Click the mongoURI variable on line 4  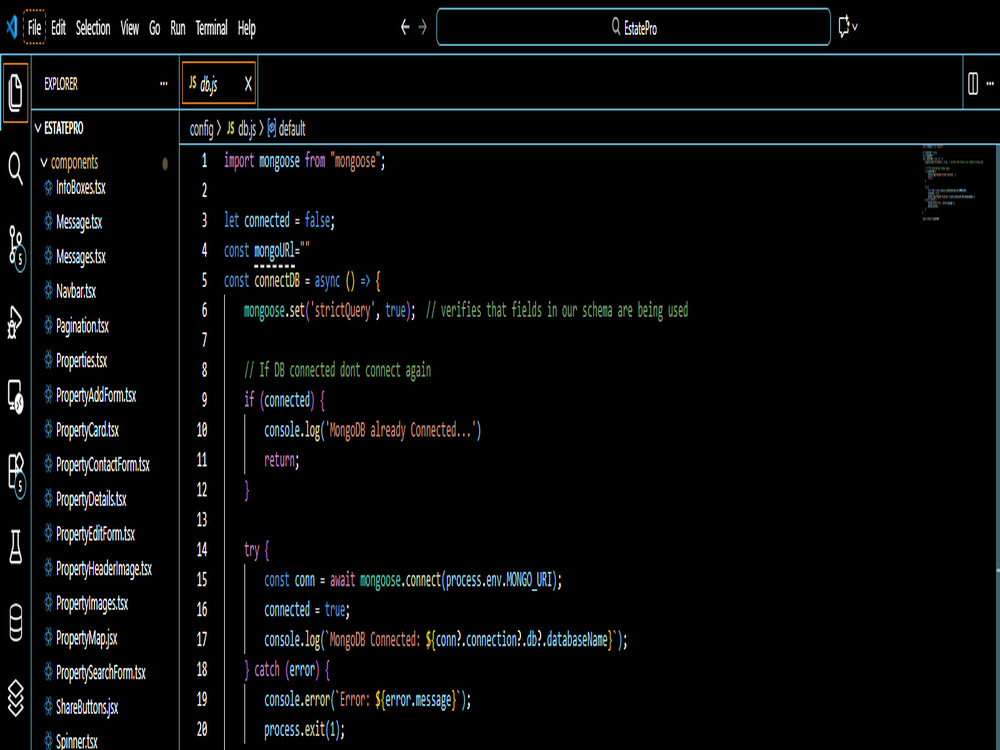click(274, 251)
